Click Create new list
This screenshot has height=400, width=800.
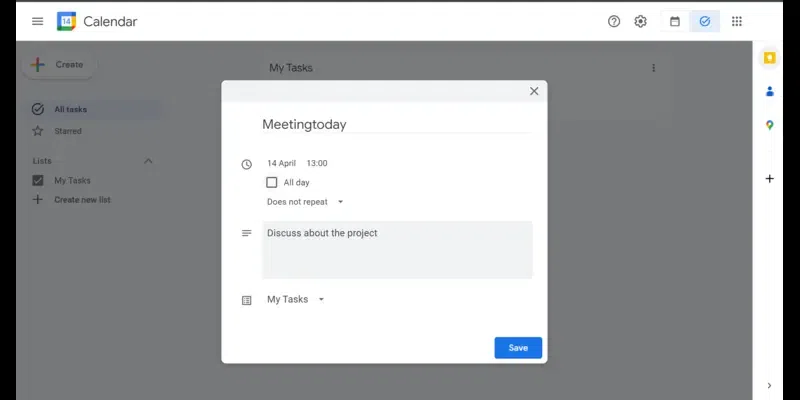coord(82,200)
